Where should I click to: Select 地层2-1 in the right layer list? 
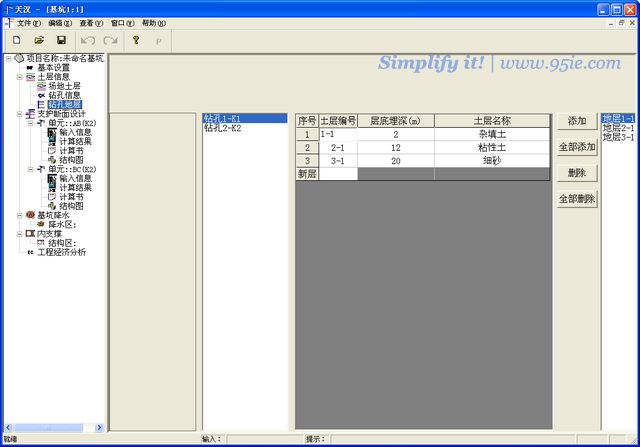(617, 128)
